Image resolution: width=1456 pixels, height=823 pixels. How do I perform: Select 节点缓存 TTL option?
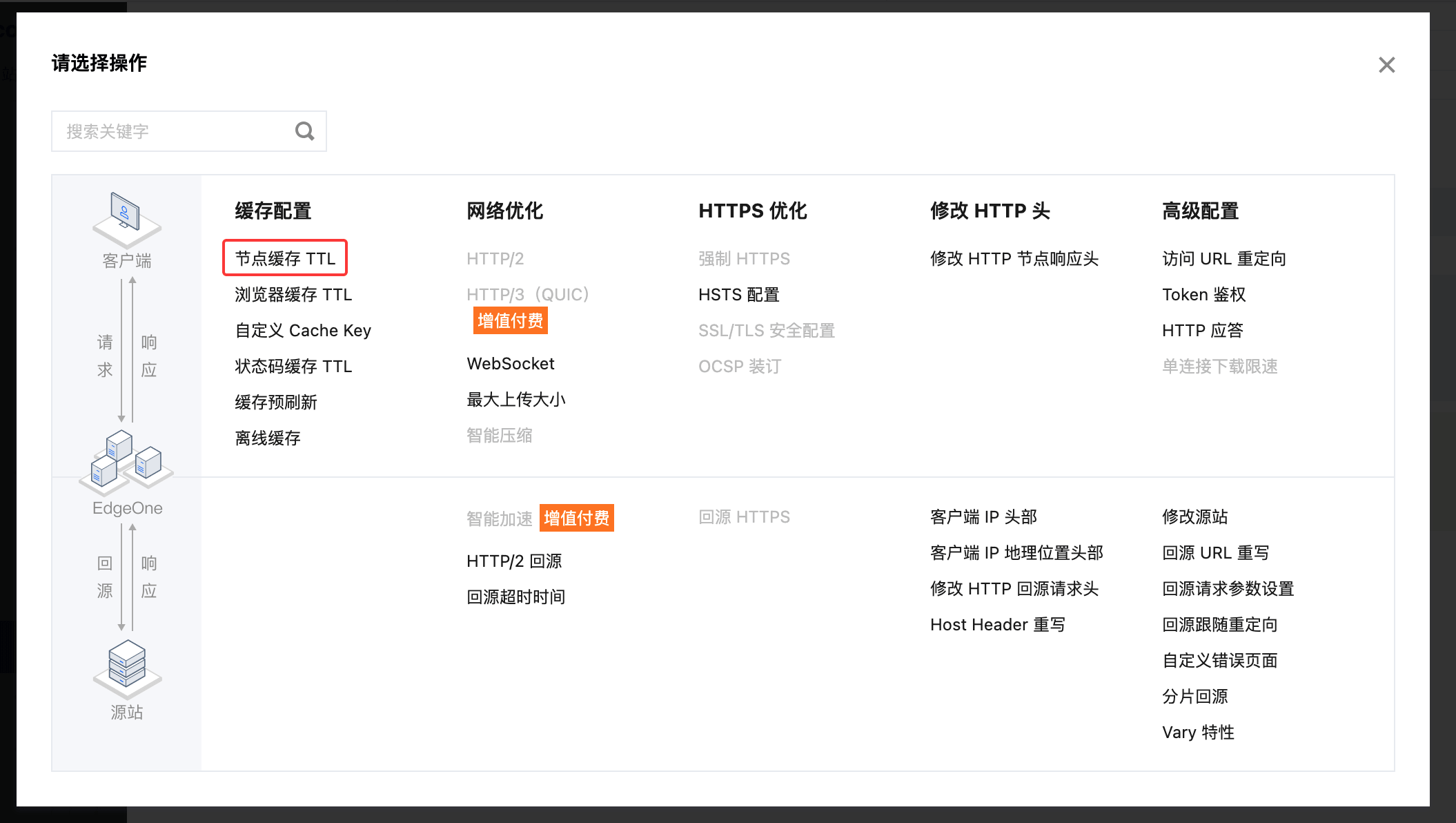[x=285, y=258]
